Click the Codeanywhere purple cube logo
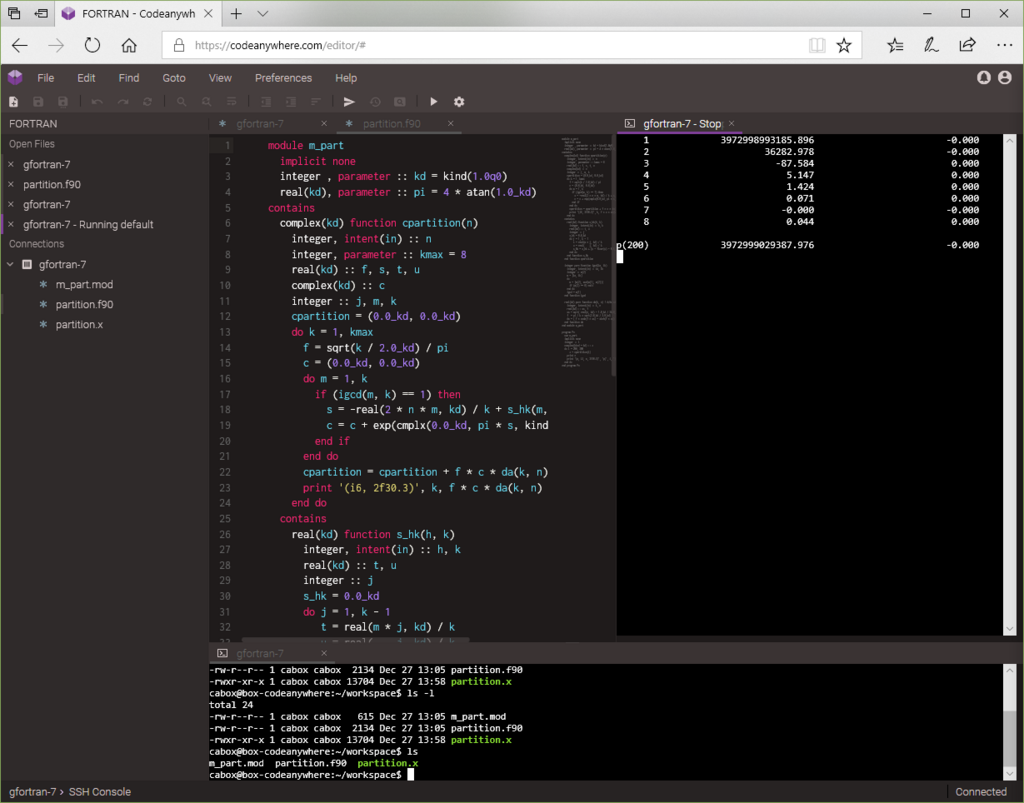The width and height of the screenshot is (1024, 803). pos(15,78)
